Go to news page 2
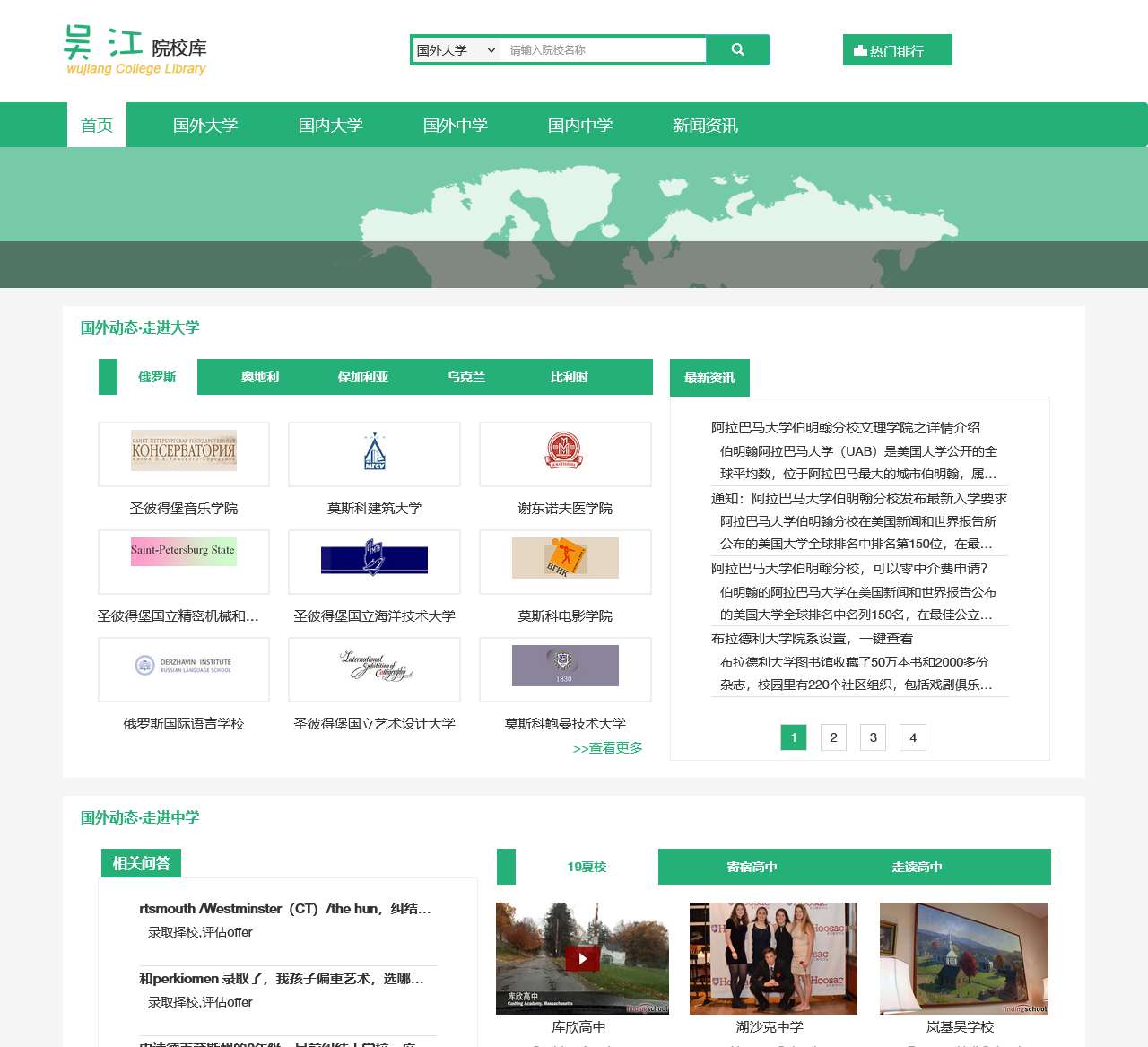Image resolution: width=1148 pixels, height=1047 pixels. [x=833, y=737]
